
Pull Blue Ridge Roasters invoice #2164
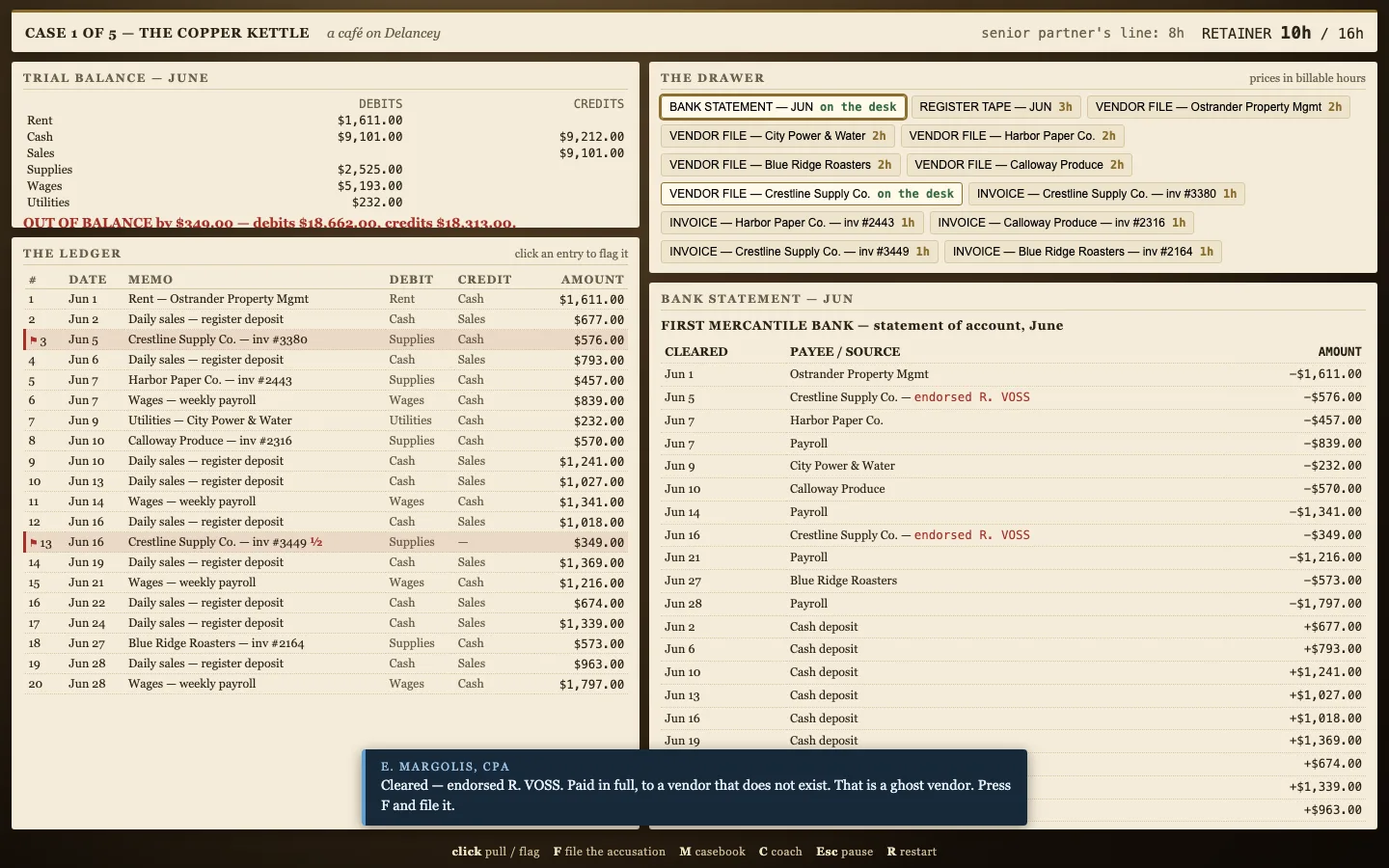click(1083, 252)
